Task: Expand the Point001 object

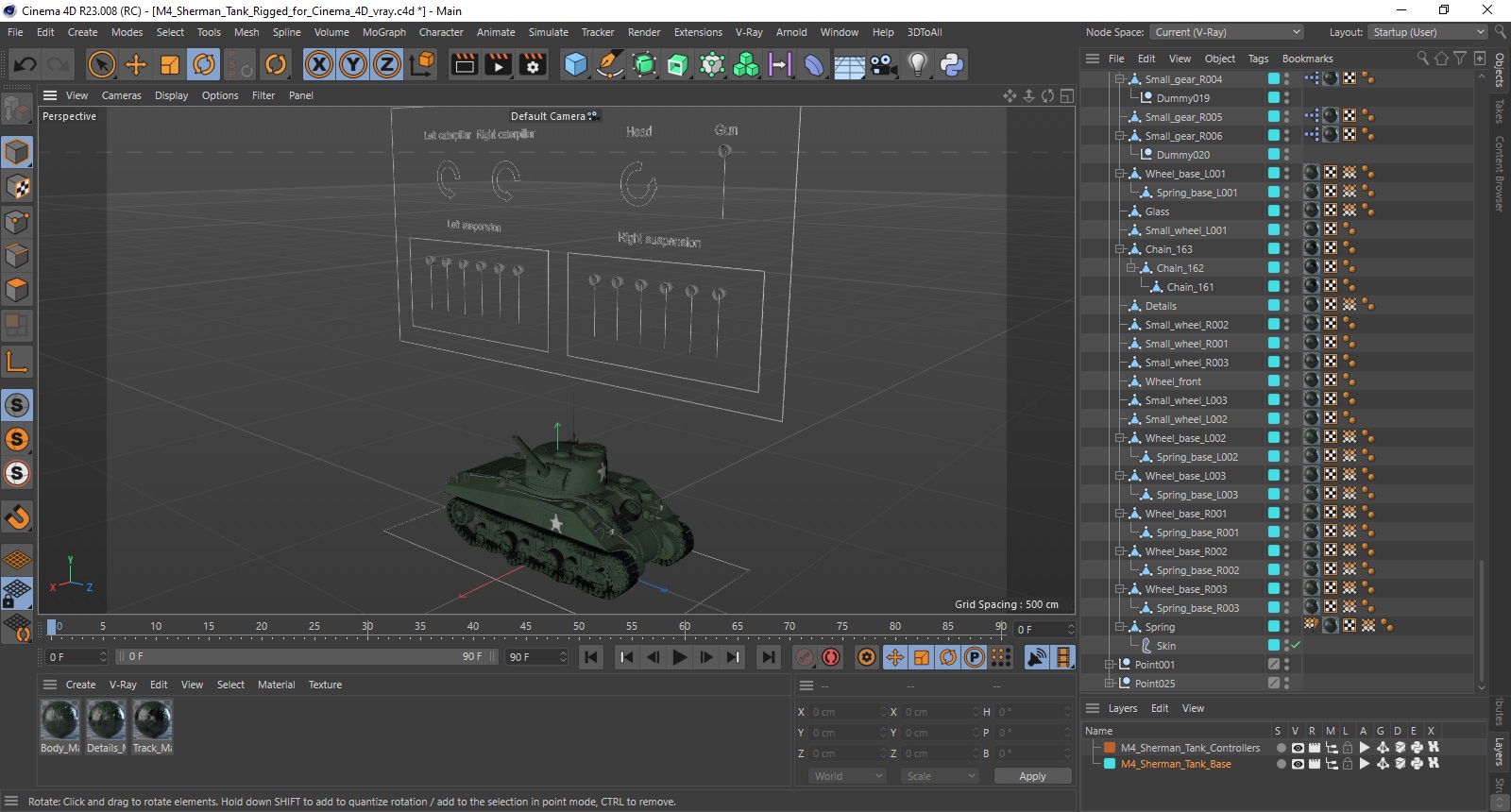Action: (x=1110, y=665)
